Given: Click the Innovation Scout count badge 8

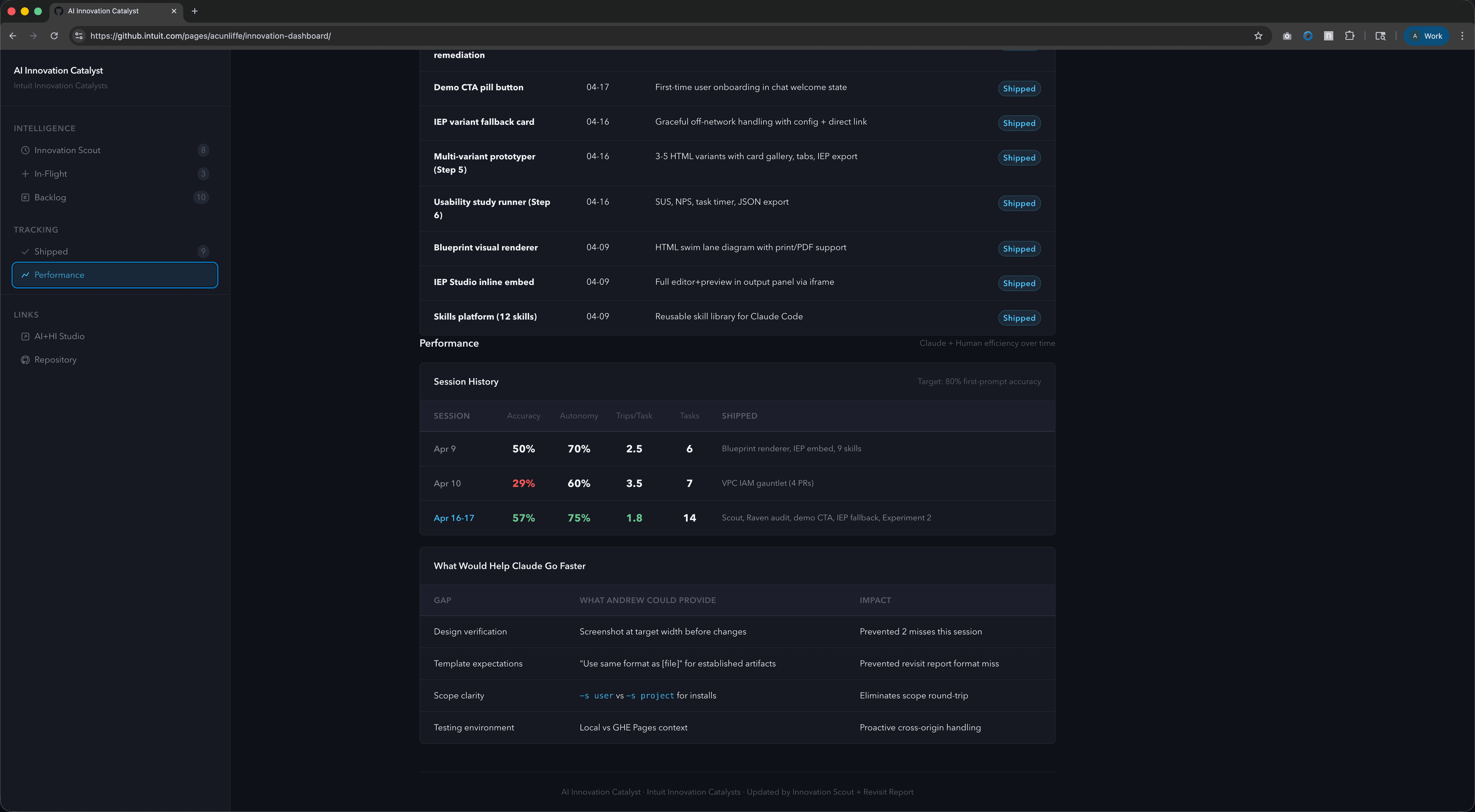Looking at the screenshot, I should [x=203, y=150].
